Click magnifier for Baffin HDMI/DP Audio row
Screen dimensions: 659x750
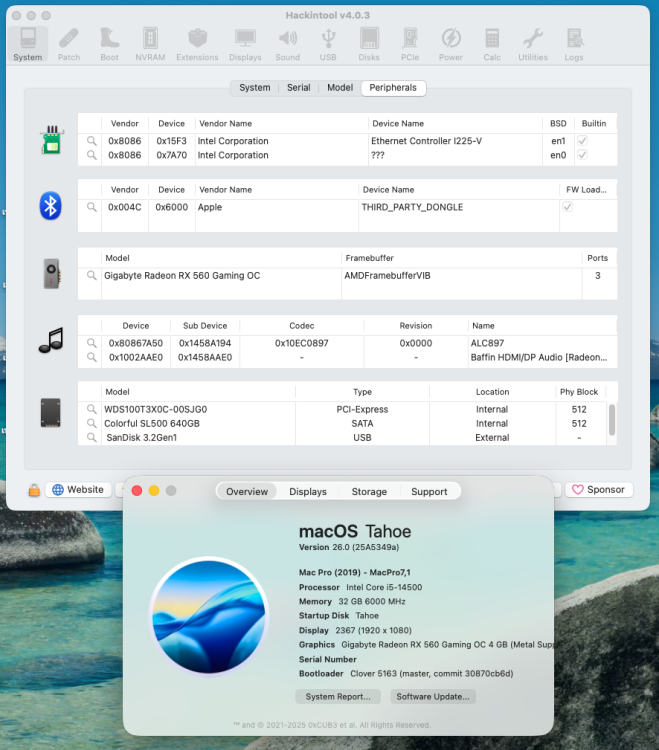click(91, 357)
